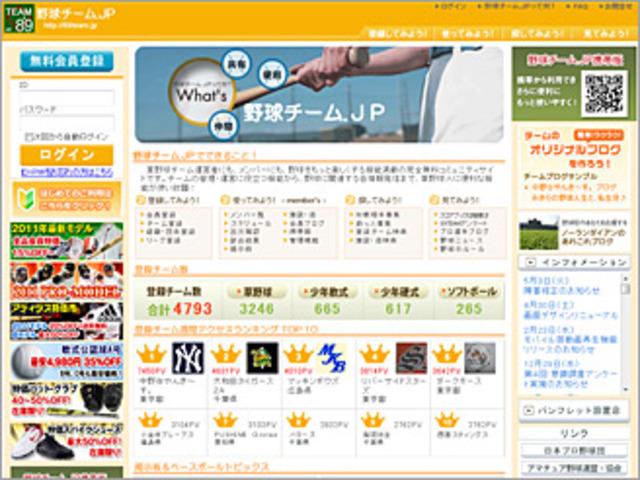The width and height of the screenshot is (640, 480).
Task: Focus the ID input field
Action: pyautogui.click(x=68, y=98)
